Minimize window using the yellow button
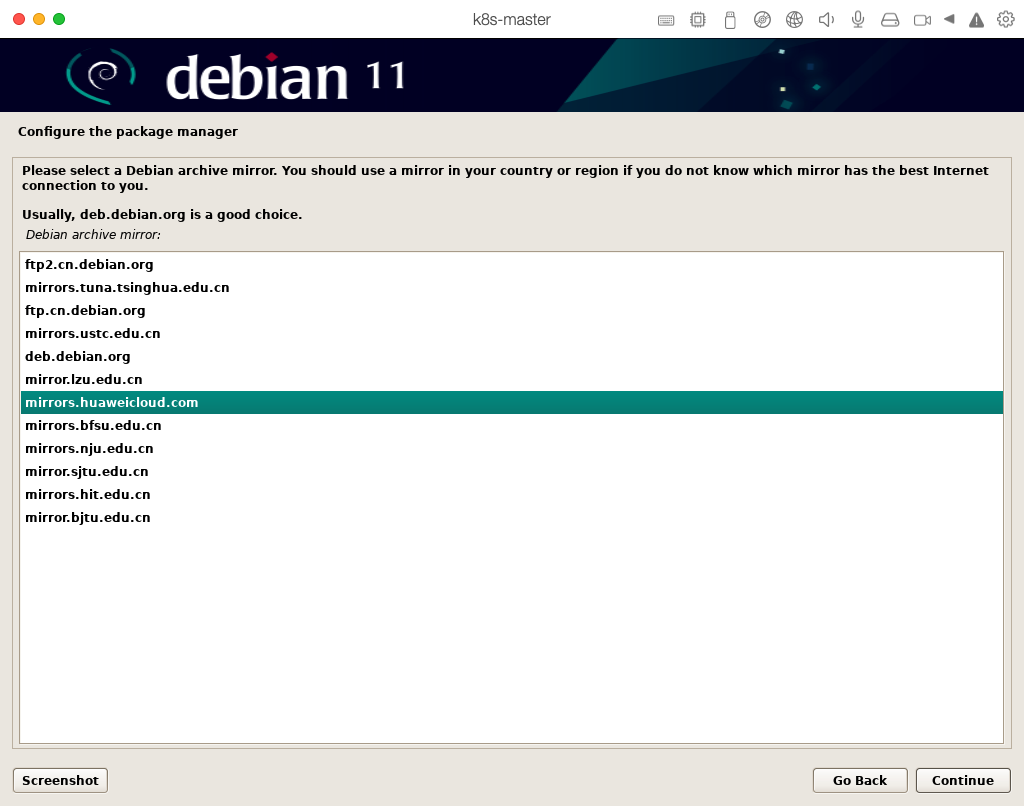Screen dimensions: 1024x806 tap(39, 19)
